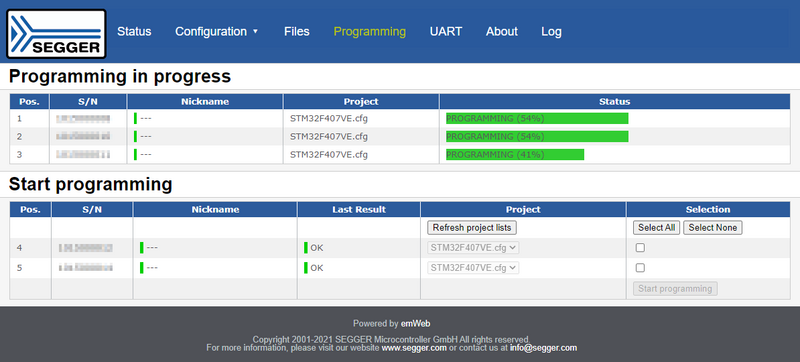Image resolution: width=800 pixels, height=362 pixels.
Task: Click Refresh project lists button
Action: click(472, 228)
